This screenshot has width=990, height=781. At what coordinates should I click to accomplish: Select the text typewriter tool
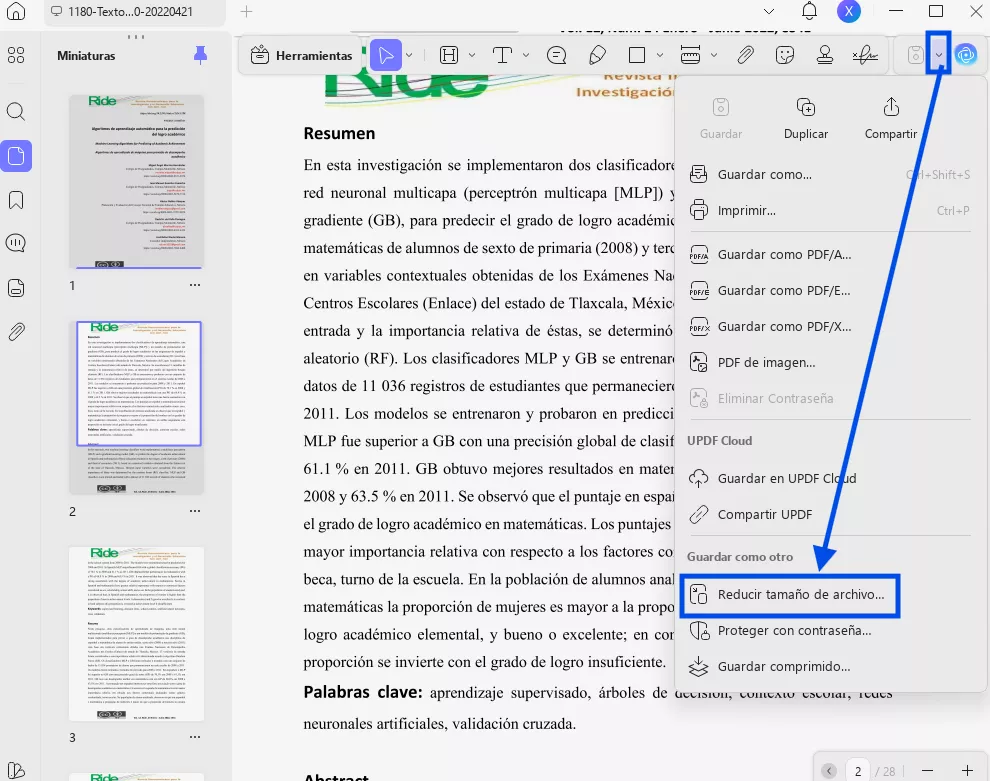(x=502, y=56)
